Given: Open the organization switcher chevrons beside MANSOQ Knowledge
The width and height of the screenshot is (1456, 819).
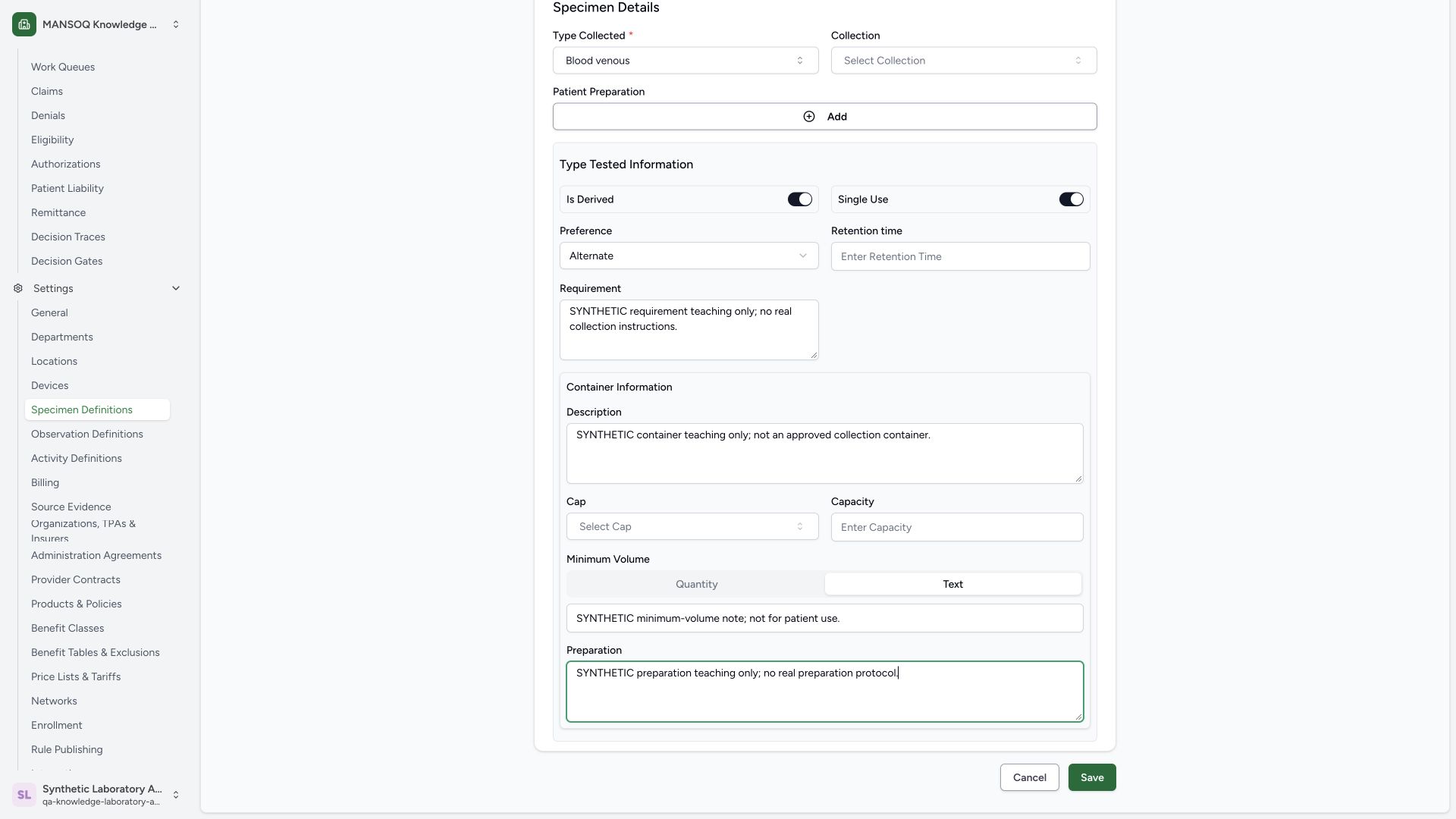Looking at the screenshot, I should (x=176, y=24).
